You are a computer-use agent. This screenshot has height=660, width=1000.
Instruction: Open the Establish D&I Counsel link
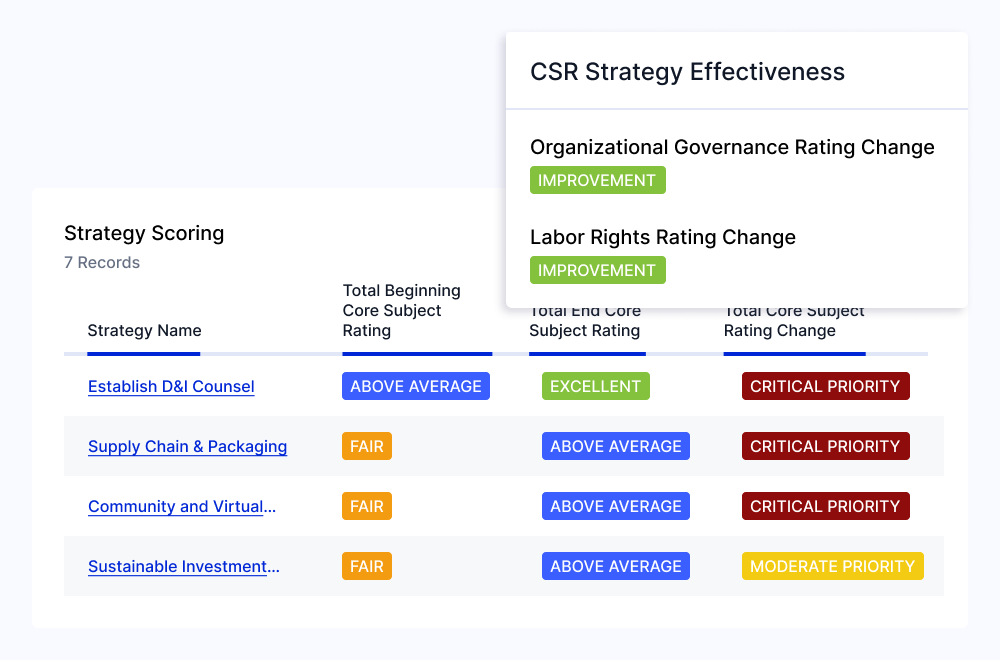tap(171, 386)
